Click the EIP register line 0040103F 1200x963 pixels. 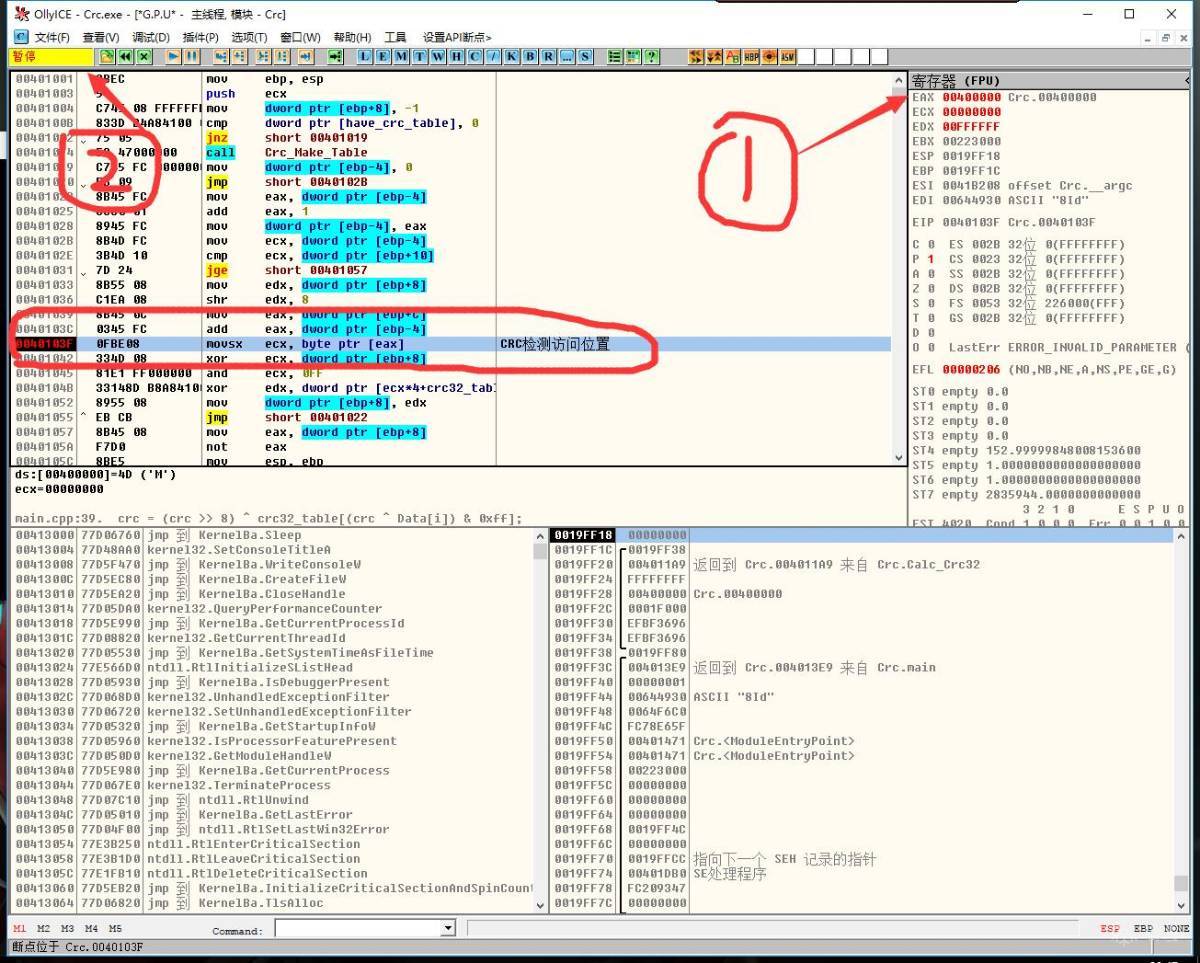pyautogui.click(x=1004, y=222)
